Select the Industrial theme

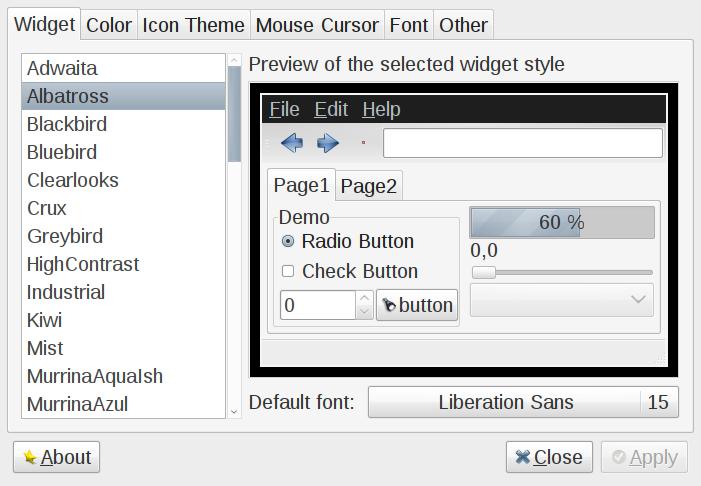pos(123,292)
